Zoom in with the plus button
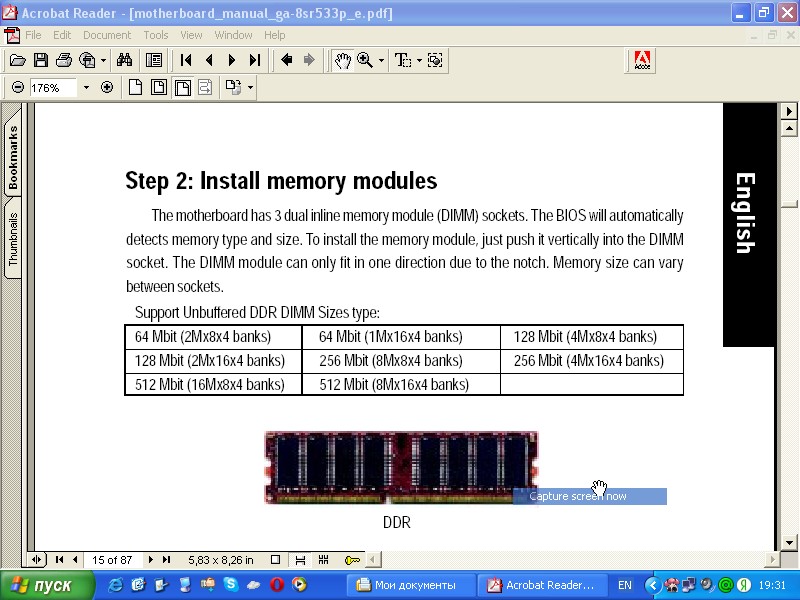800x600 pixels. tap(107, 87)
